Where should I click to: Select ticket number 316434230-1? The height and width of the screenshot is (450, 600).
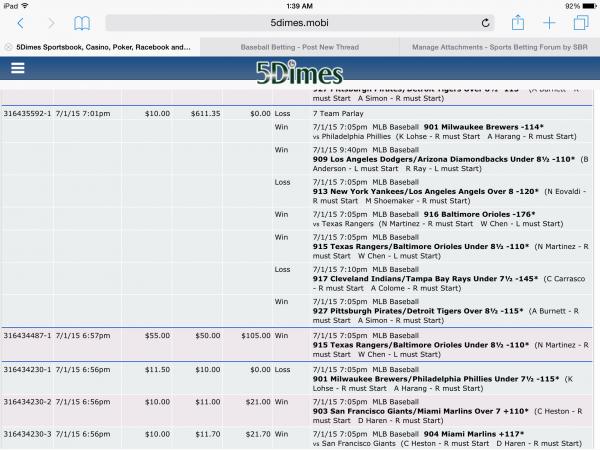point(26,369)
